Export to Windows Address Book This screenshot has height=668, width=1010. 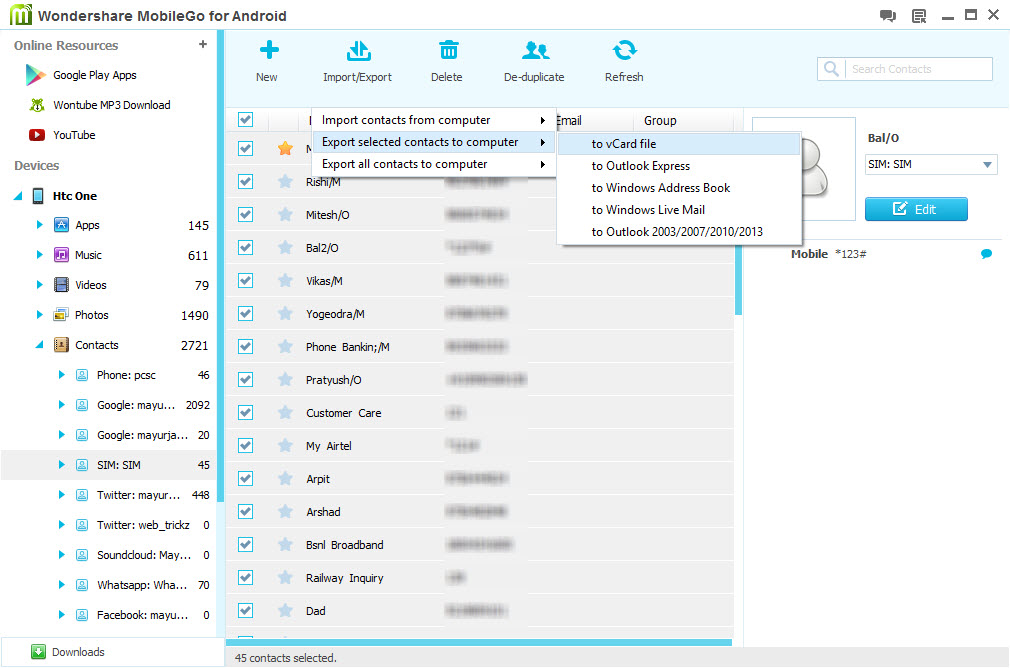coord(679,188)
